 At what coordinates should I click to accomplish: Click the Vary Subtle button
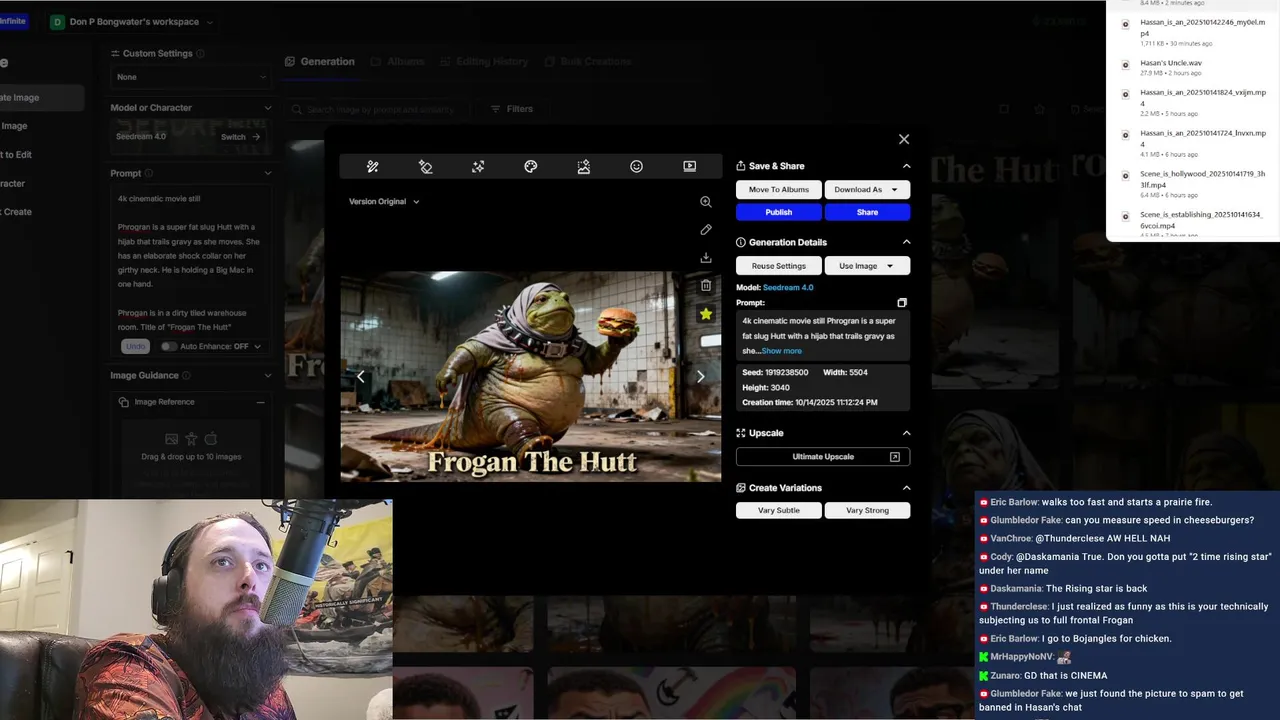pyautogui.click(x=779, y=510)
